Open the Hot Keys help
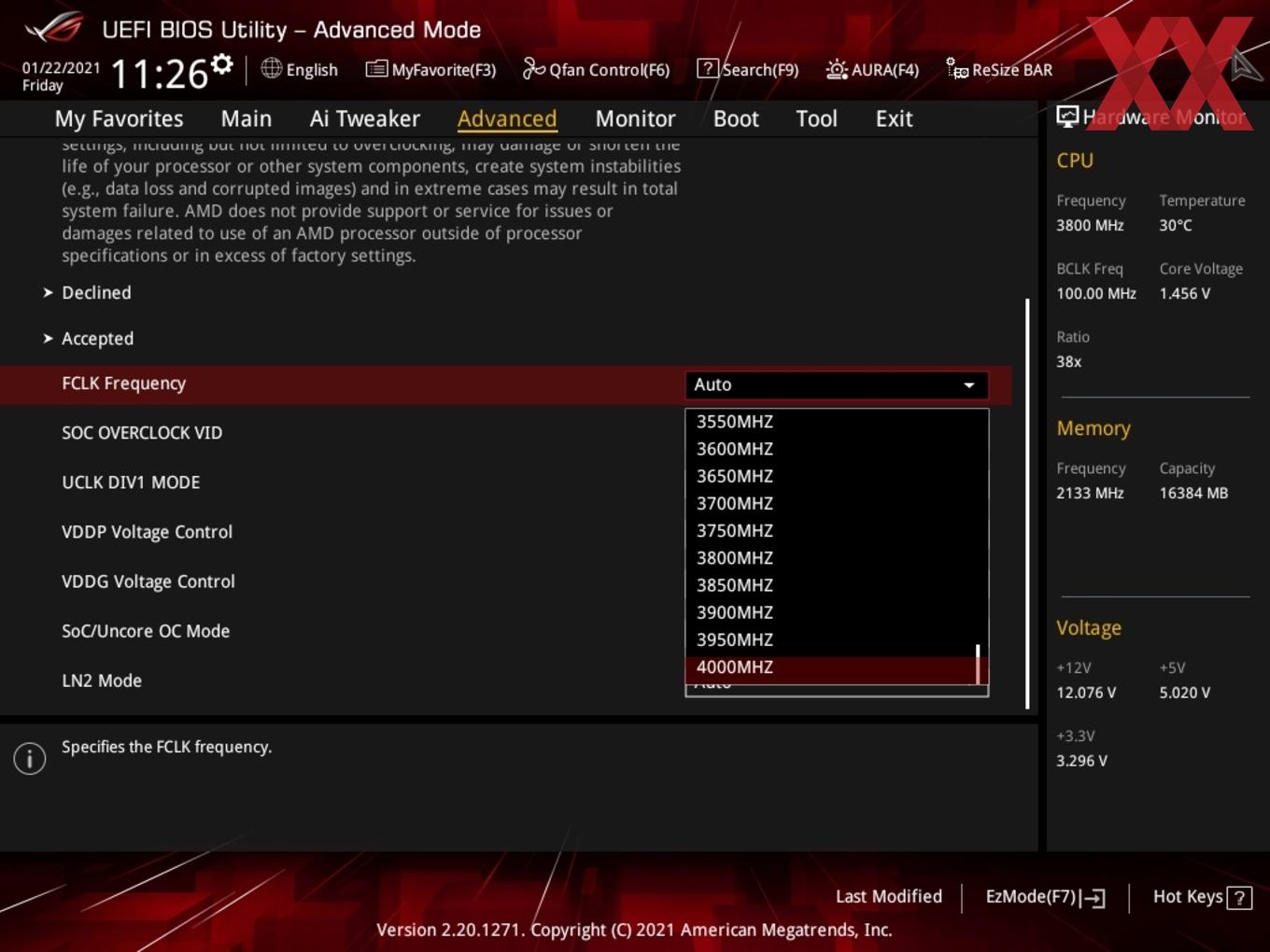This screenshot has height=952, width=1270. click(x=1202, y=897)
